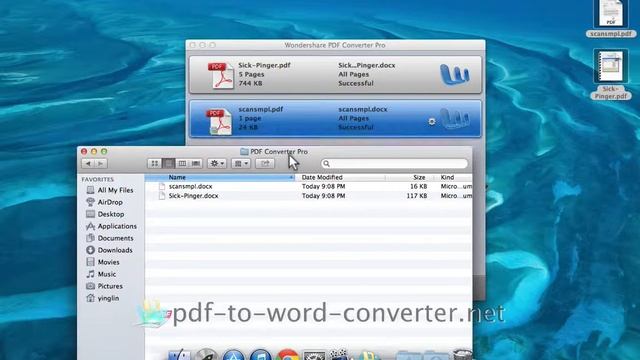Screen dimensions: 640x360
Task: Open the App Store from the Dock
Action: click(x=233, y=356)
